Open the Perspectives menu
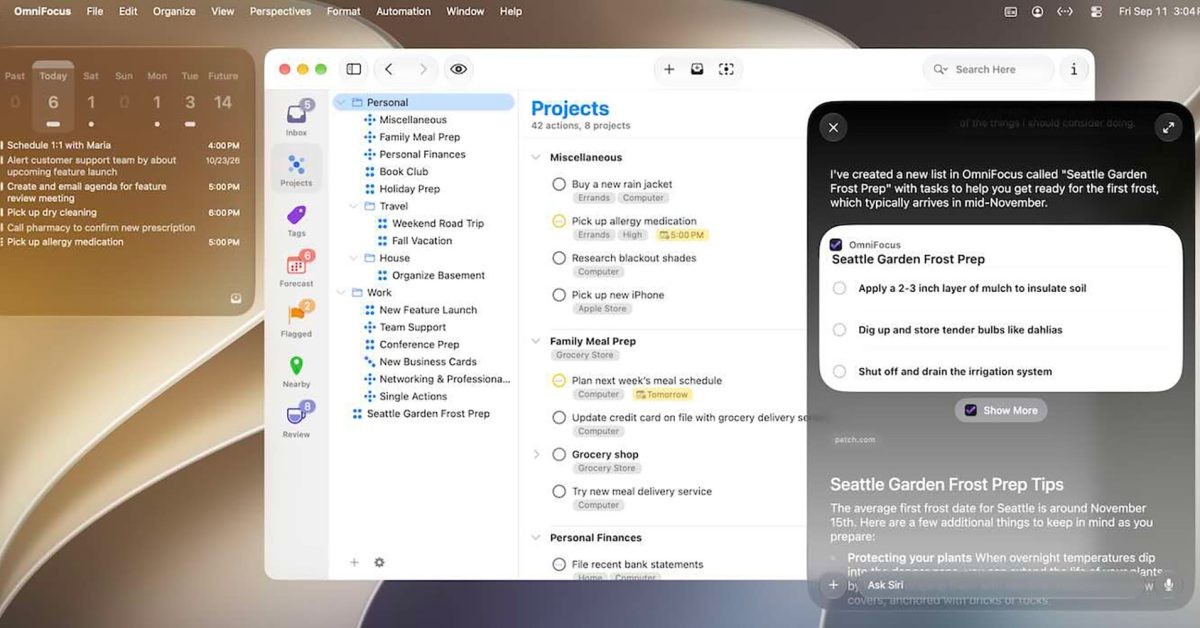1200x628 pixels. click(x=280, y=12)
